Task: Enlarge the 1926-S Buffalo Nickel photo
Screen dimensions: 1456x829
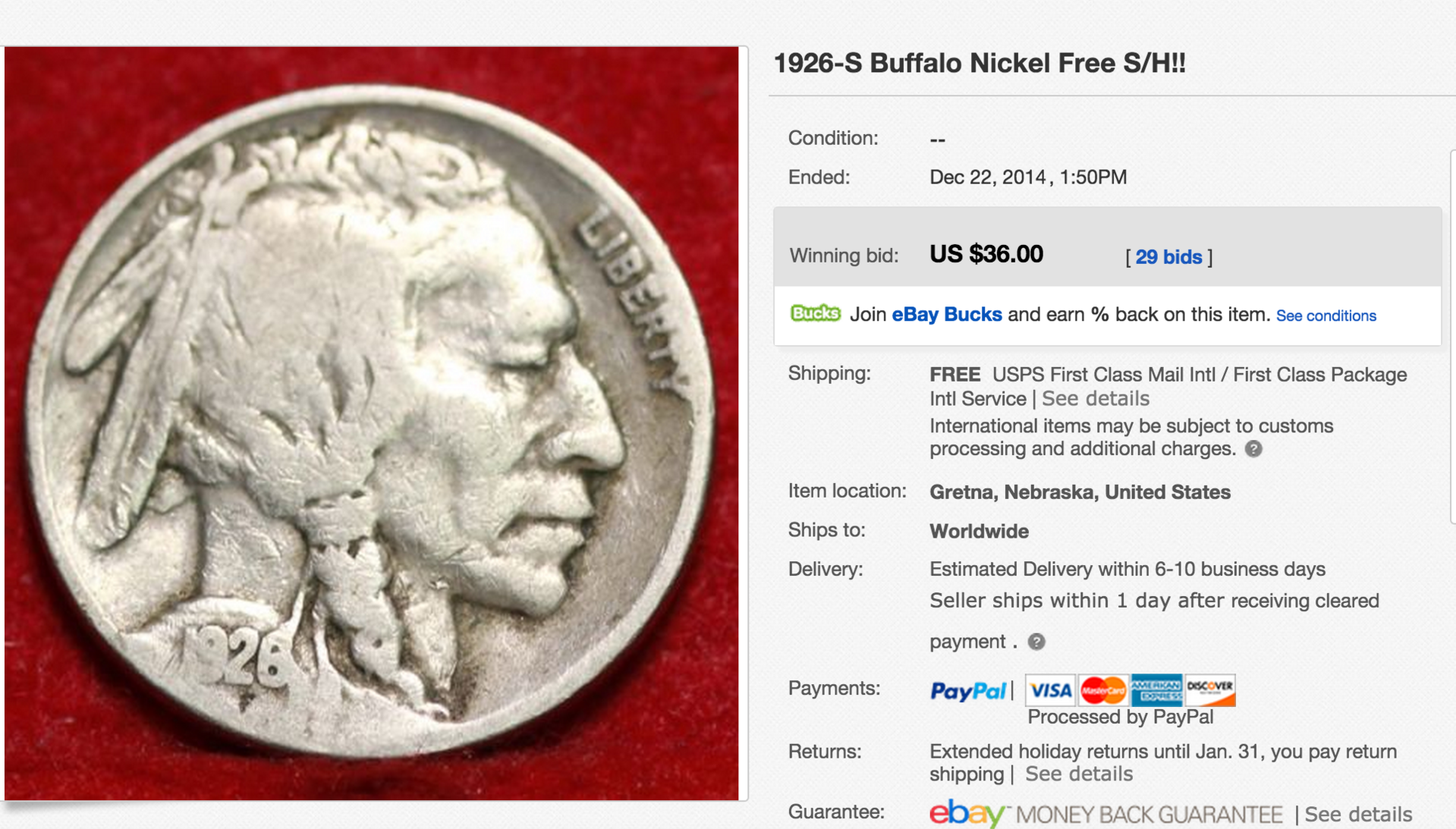Action: (371, 423)
